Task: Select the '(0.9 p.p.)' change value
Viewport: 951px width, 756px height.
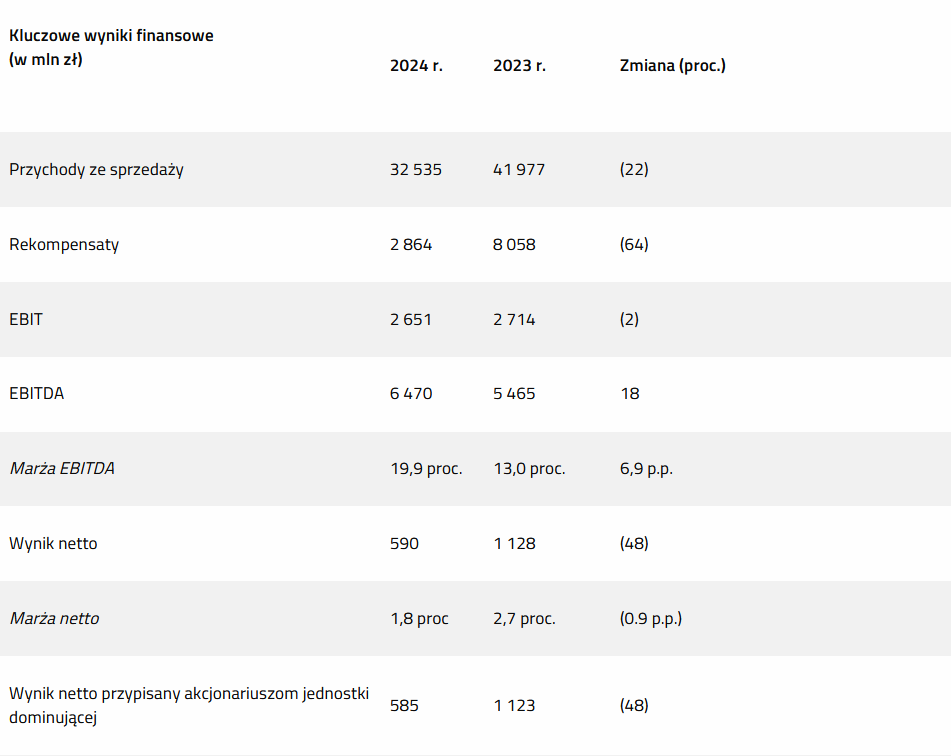Action: pyautogui.click(x=651, y=618)
